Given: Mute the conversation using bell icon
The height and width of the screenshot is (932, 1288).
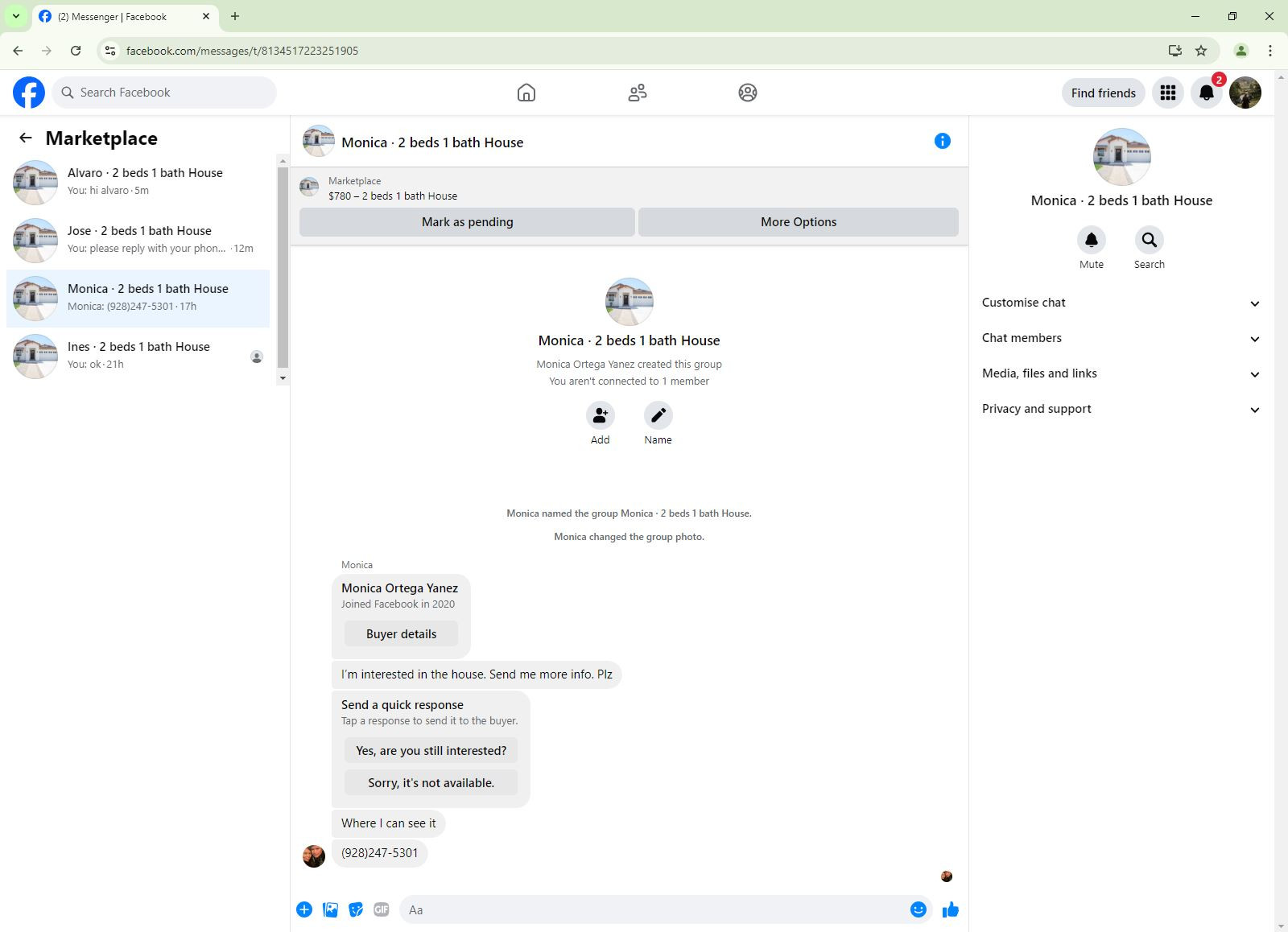Looking at the screenshot, I should click(x=1092, y=240).
